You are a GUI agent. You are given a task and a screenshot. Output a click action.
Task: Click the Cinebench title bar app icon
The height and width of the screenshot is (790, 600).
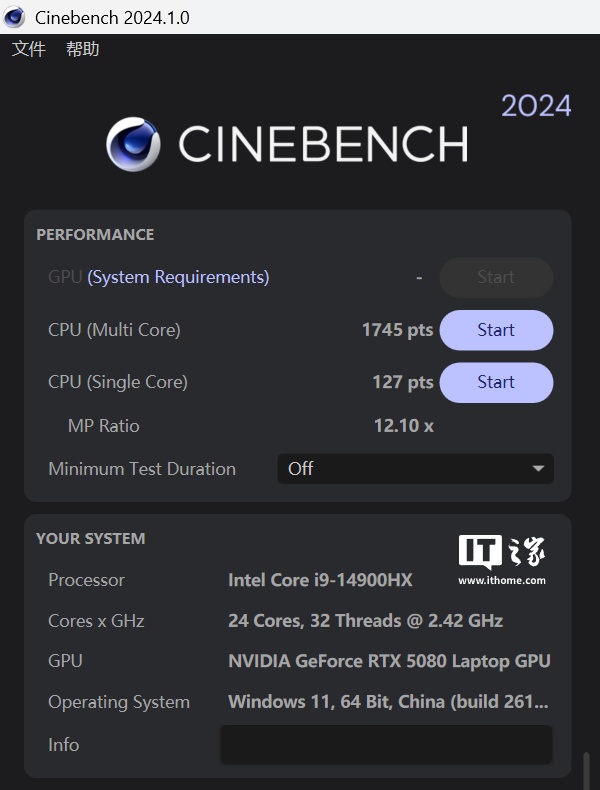pyautogui.click(x=15, y=17)
